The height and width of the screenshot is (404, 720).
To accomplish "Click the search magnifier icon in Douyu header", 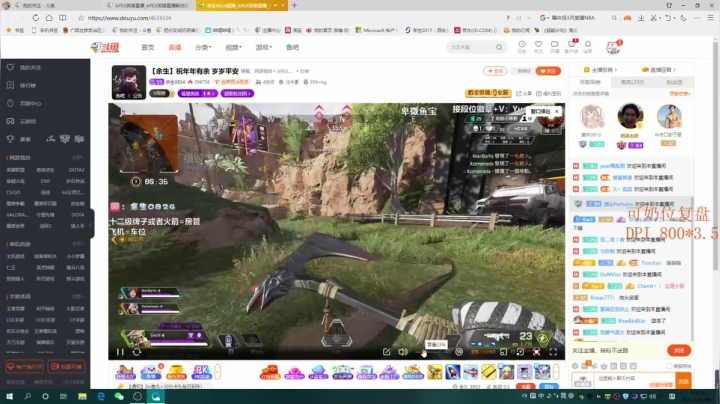I will [x=499, y=47].
